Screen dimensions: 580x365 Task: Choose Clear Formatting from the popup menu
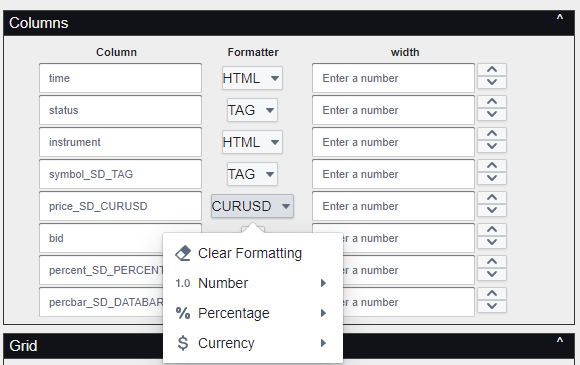coord(253,253)
